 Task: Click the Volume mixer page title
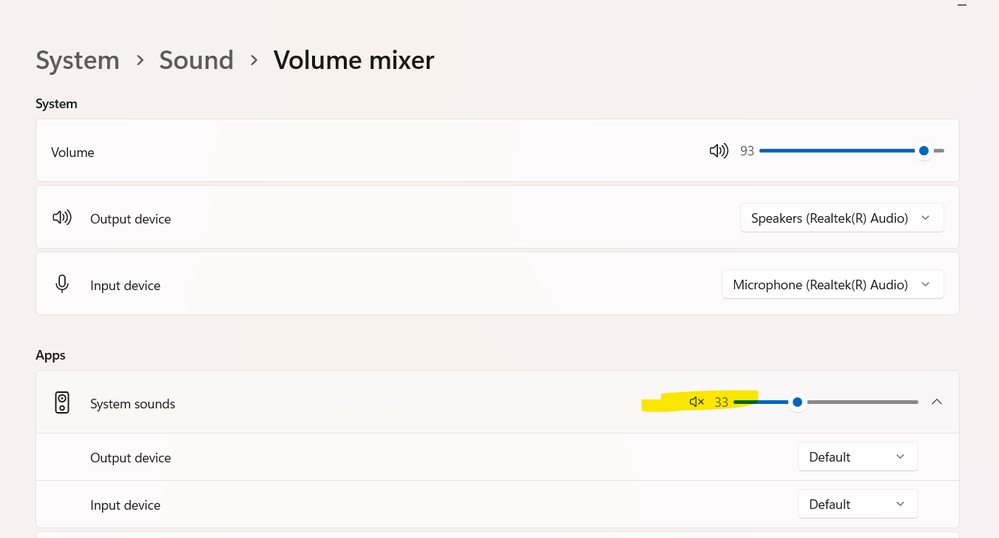coord(354,60)
